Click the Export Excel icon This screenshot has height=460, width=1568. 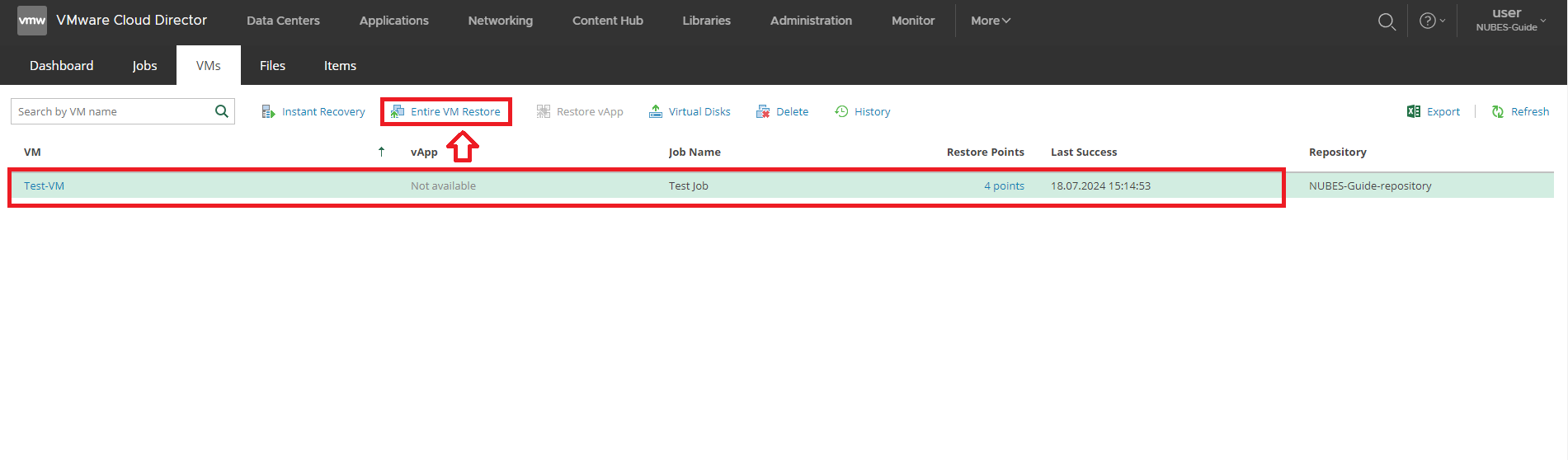(x=1414, y=111)
